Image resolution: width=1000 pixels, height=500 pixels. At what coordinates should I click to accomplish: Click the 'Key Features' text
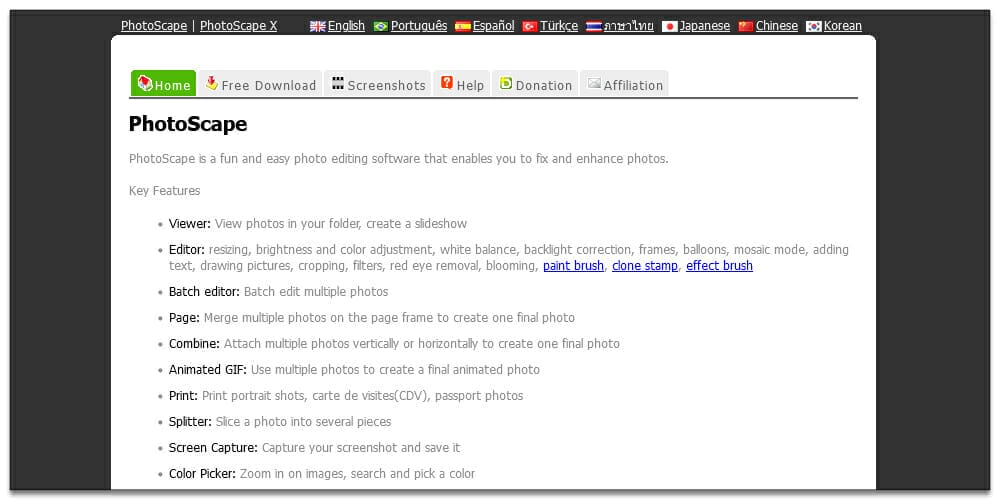[x=165, y=191]
